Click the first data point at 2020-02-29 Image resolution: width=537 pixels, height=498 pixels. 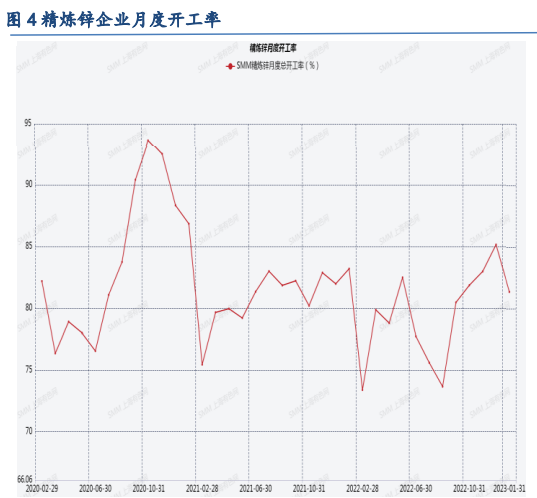[x=42, y=281]
